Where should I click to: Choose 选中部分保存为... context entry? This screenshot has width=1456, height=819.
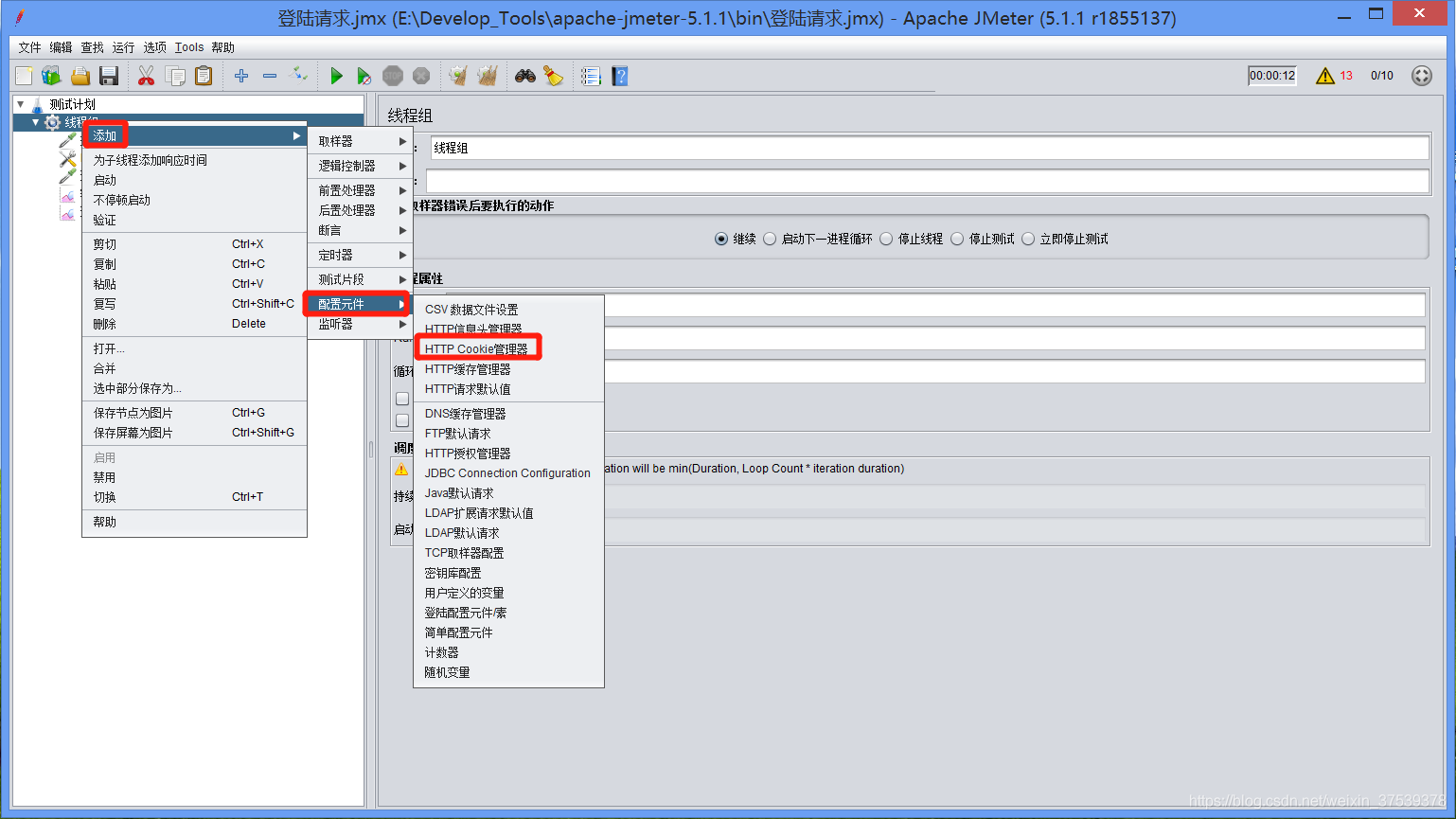[195, 388]
